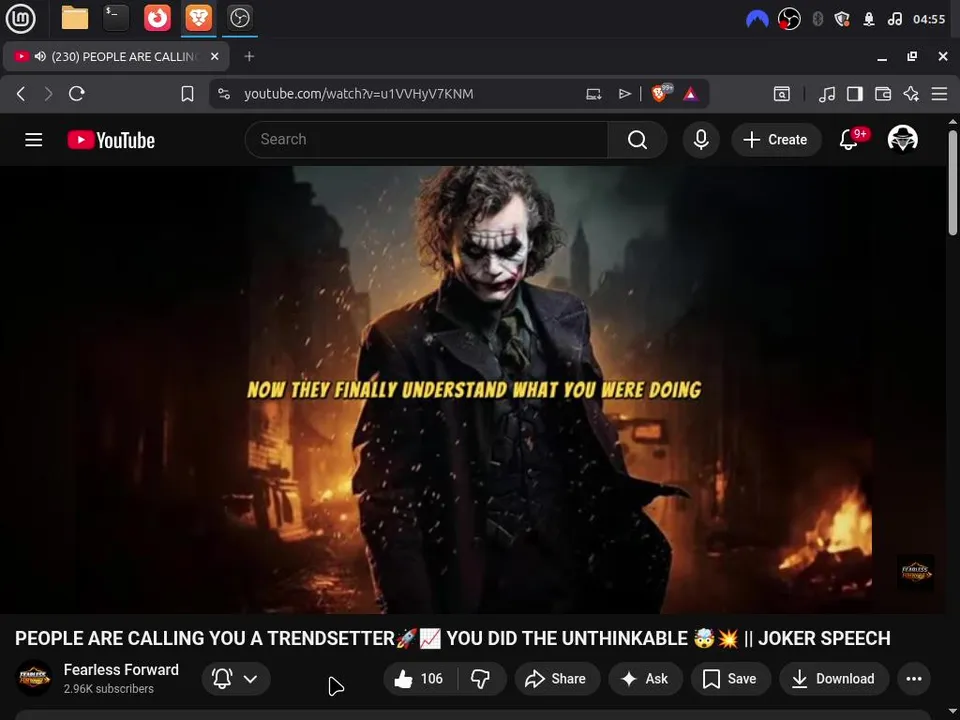Open a new browser tab

[249, 56]
